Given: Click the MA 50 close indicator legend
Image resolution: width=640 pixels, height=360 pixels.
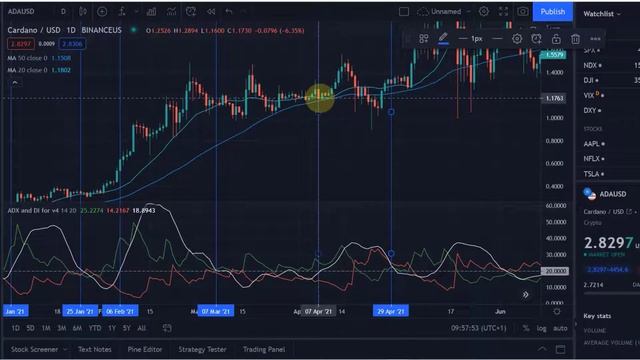Looking at the screenshot, I should (39, 58).
